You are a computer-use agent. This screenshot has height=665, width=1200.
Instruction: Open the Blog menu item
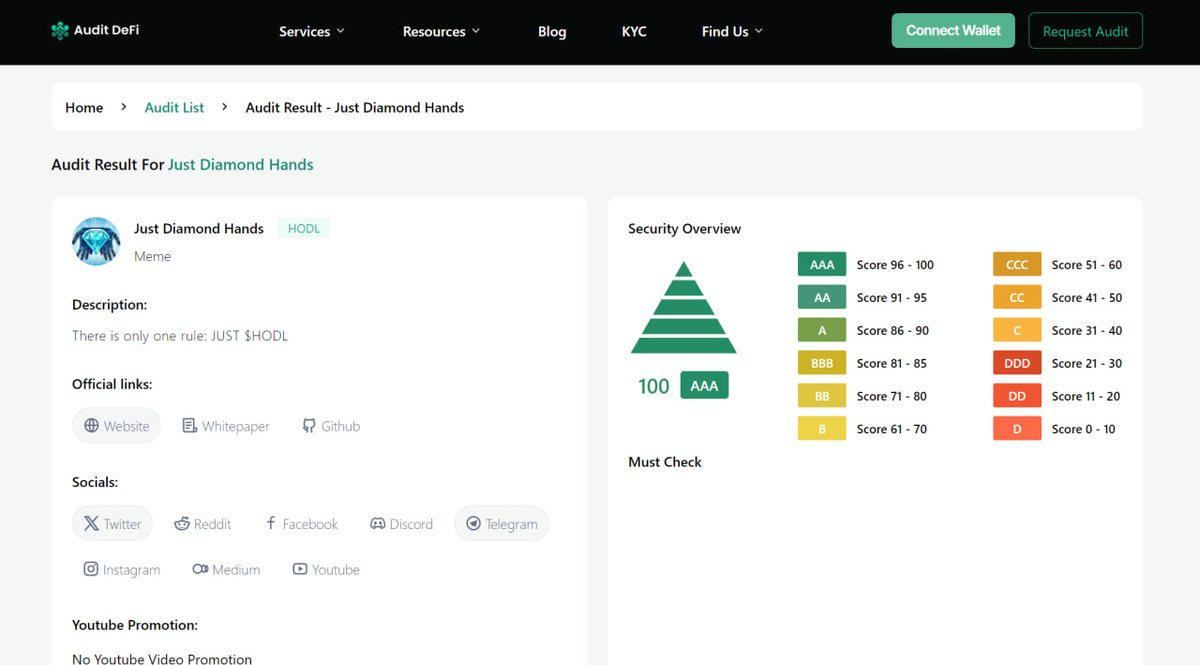pos(552,31)
